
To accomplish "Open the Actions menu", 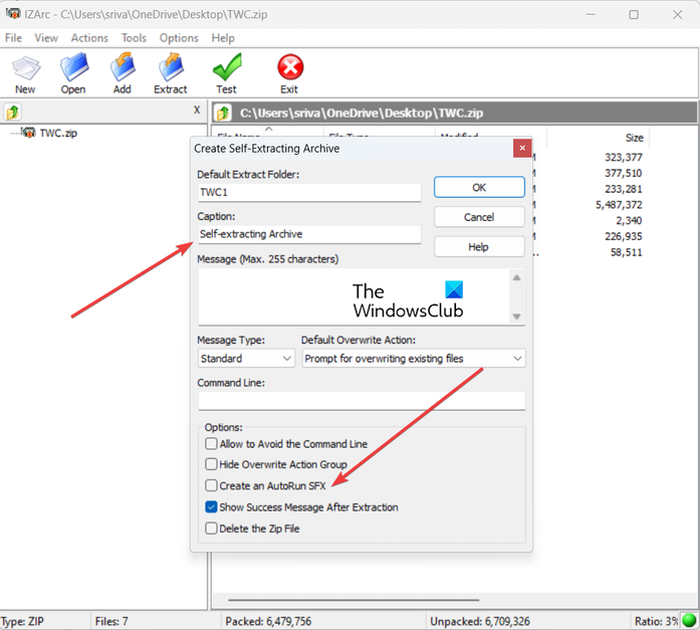I will pos(89,38).
